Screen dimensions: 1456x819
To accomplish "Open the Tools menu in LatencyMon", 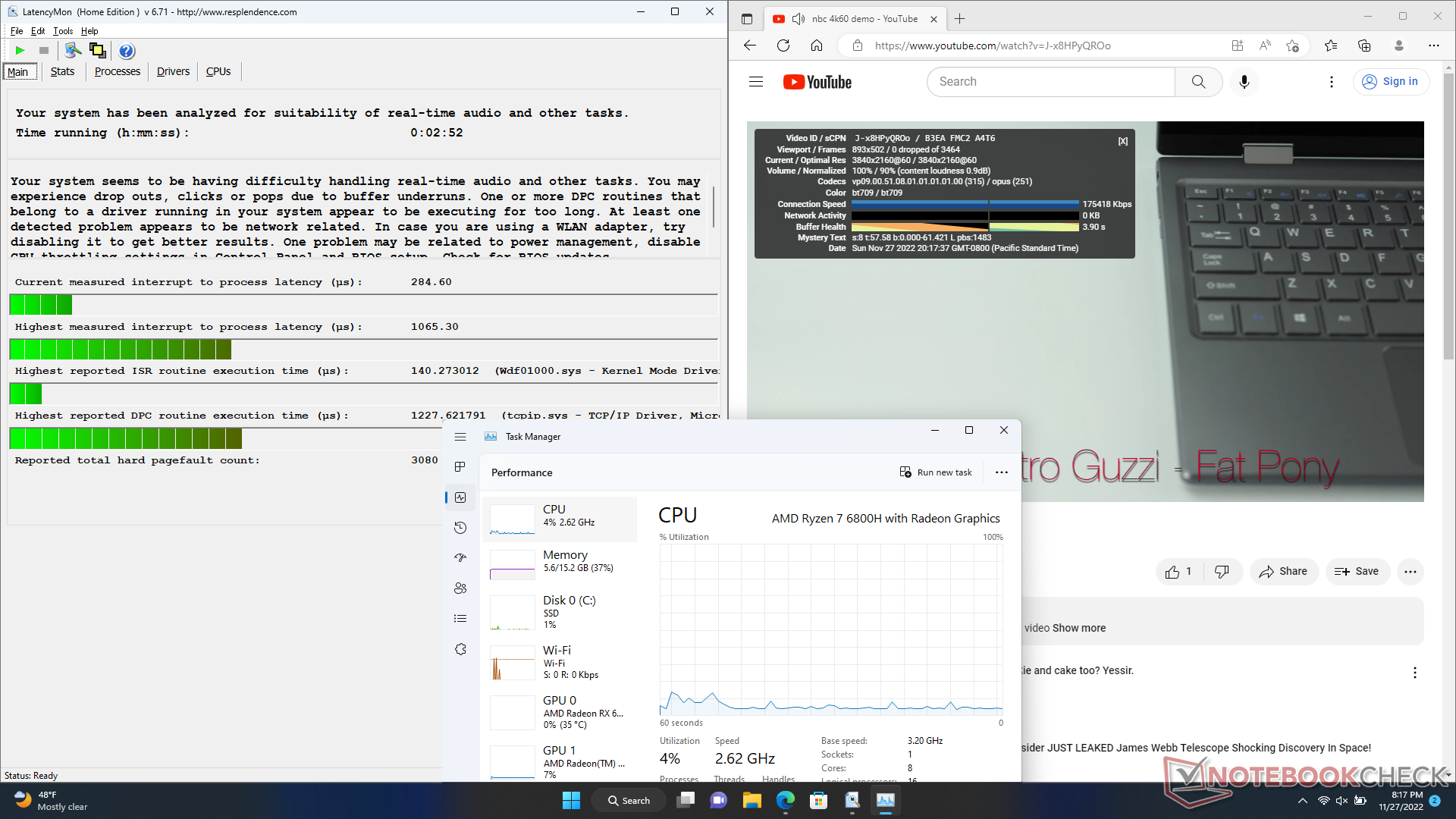I will tap(63, 31).
